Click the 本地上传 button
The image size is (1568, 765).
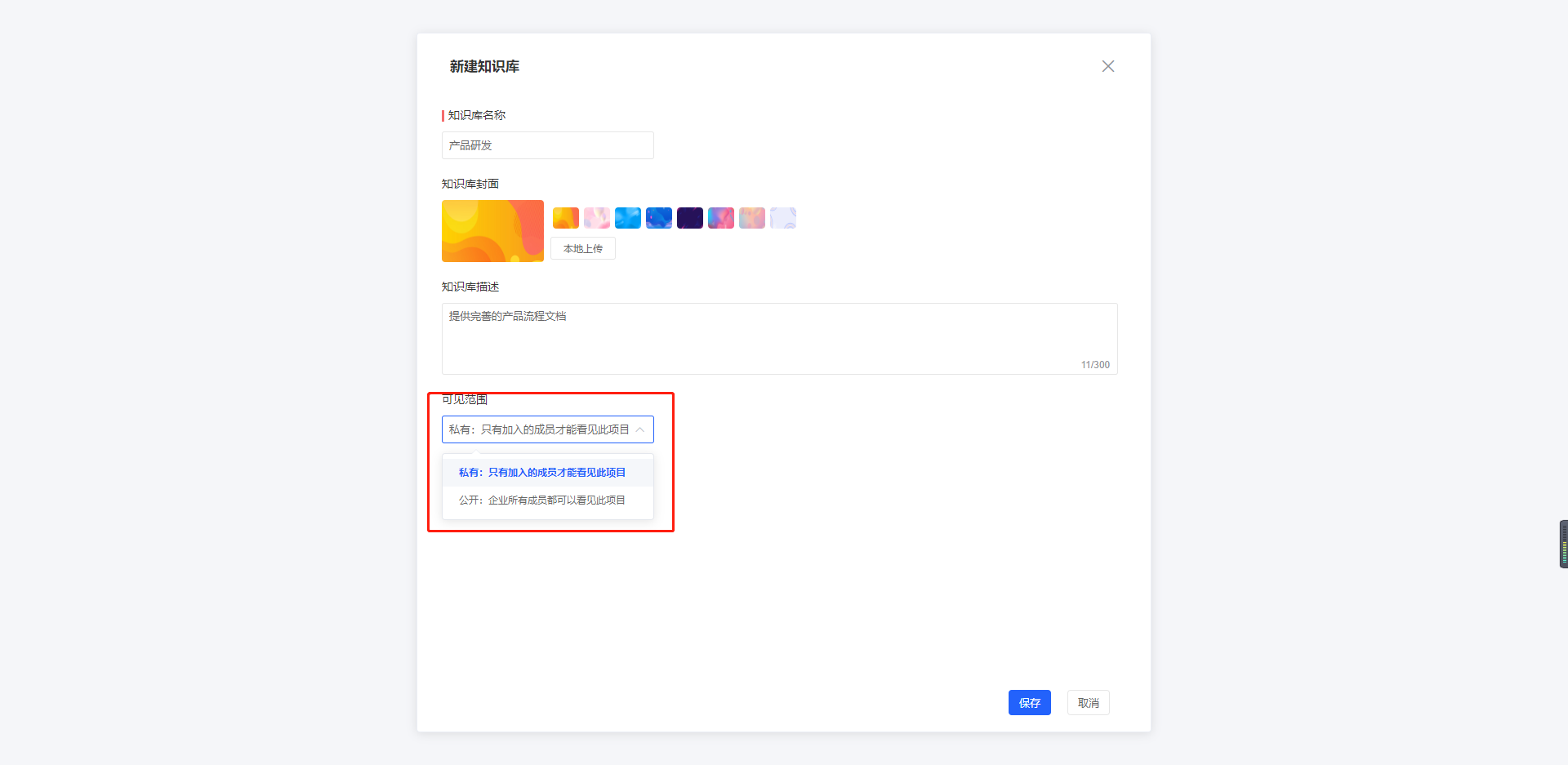coord(582,249)
